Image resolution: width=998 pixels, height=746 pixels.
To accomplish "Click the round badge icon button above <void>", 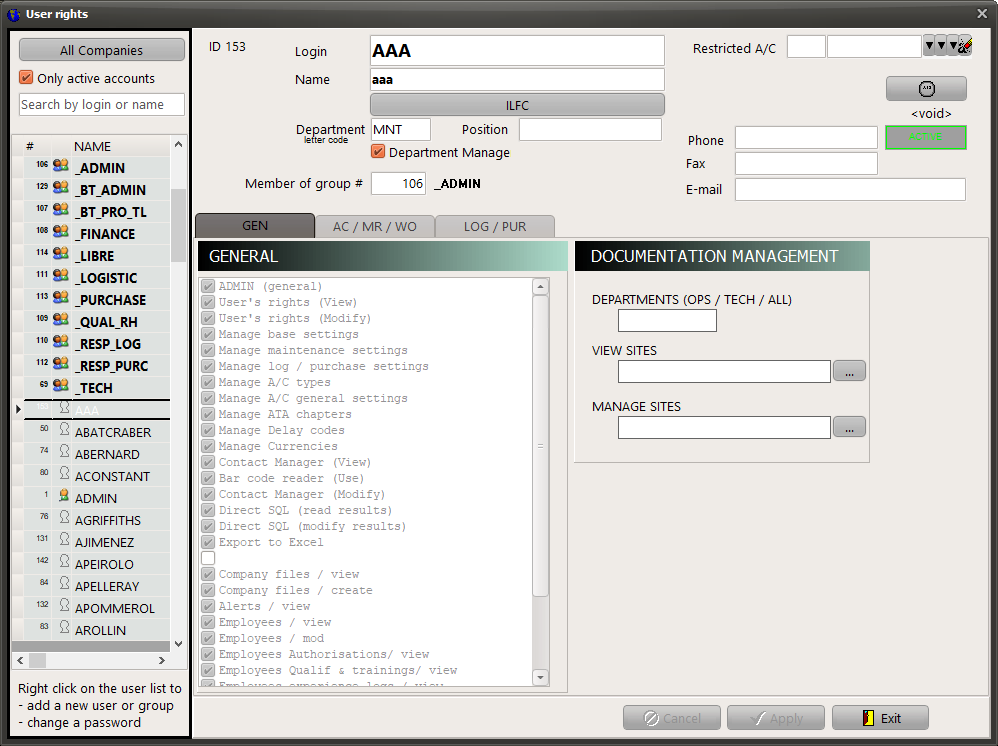I will coord(926,88).
